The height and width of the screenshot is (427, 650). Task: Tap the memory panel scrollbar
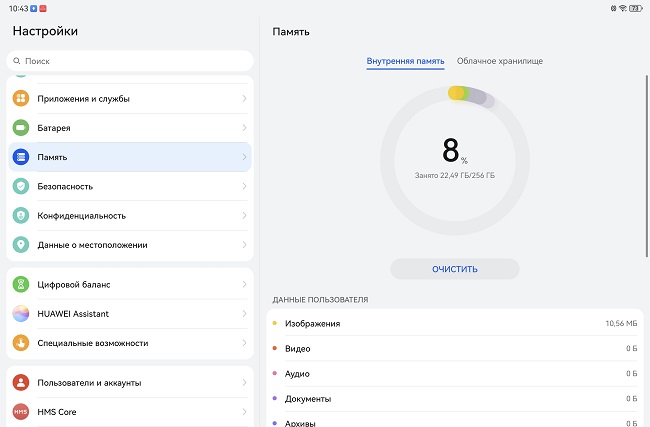pos(647,166)
